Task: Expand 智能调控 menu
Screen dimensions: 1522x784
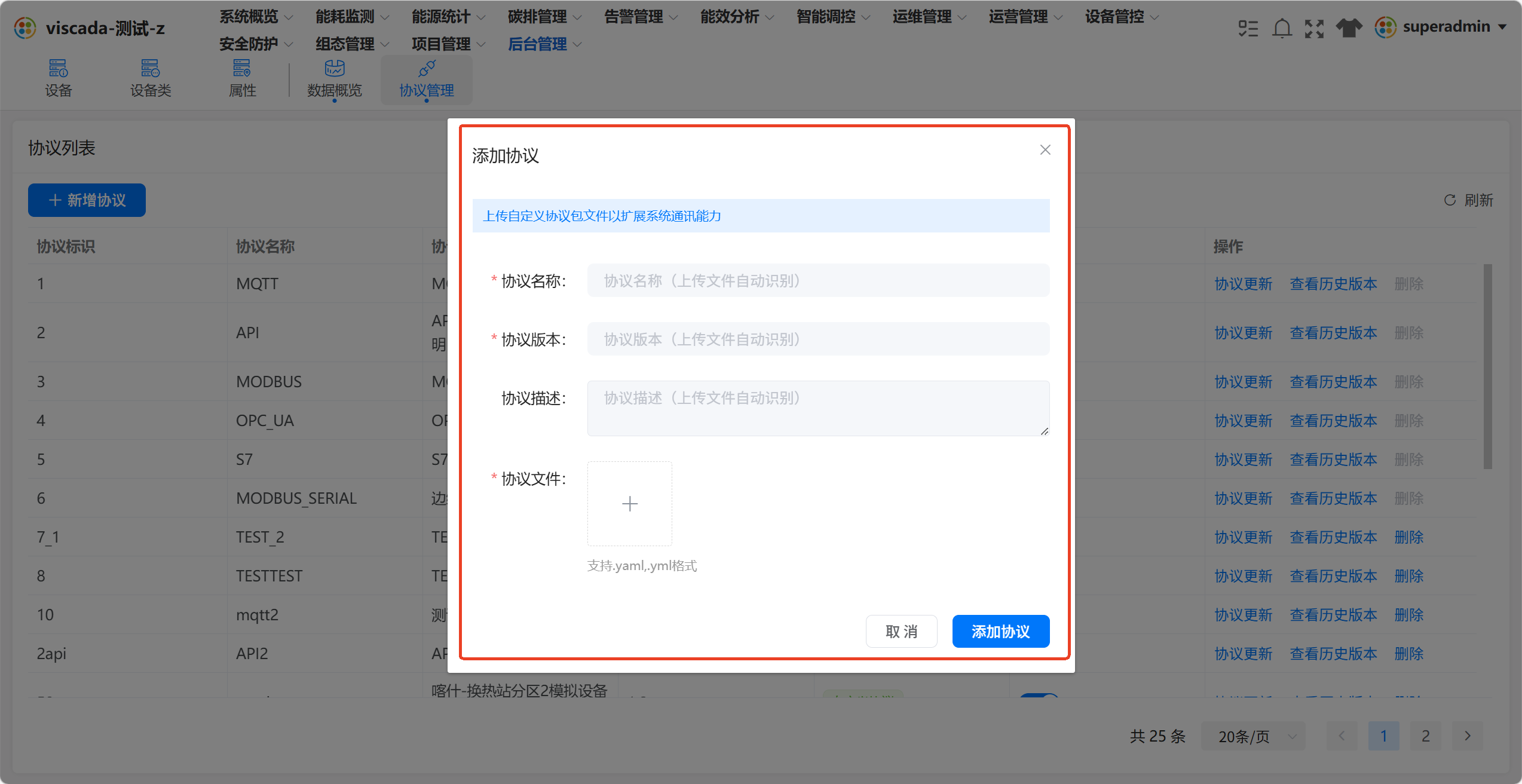Action: [833, 17]
